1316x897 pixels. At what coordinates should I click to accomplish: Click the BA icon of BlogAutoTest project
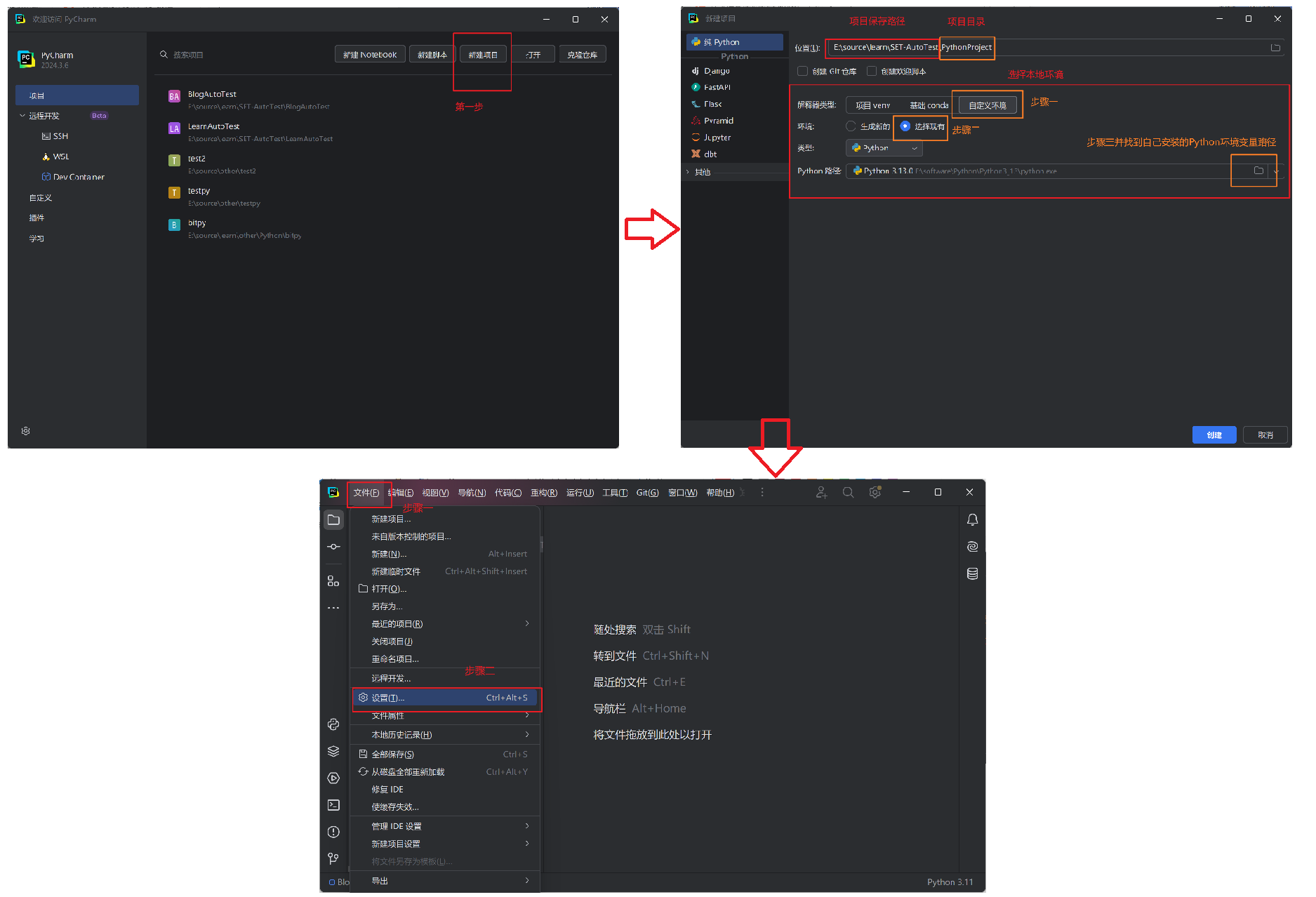[174, 96]
